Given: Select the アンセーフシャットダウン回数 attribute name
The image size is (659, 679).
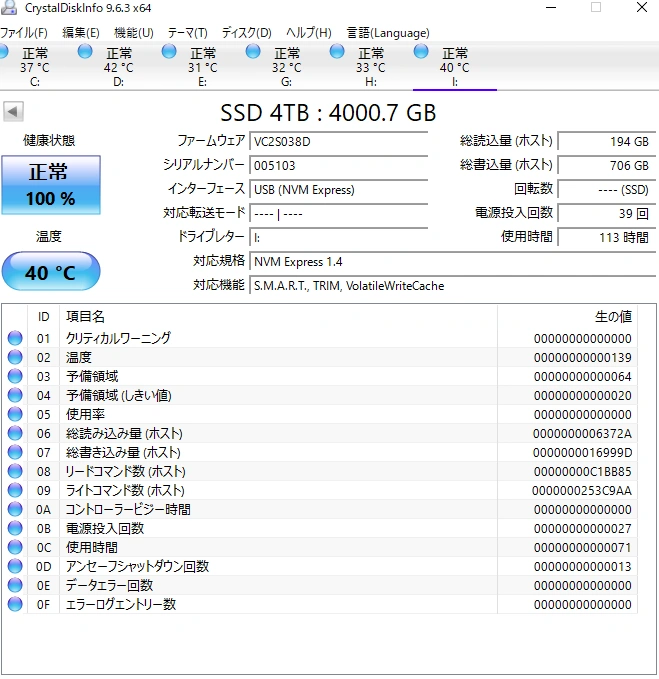Looking at the screenshot, I should [137, 566].
